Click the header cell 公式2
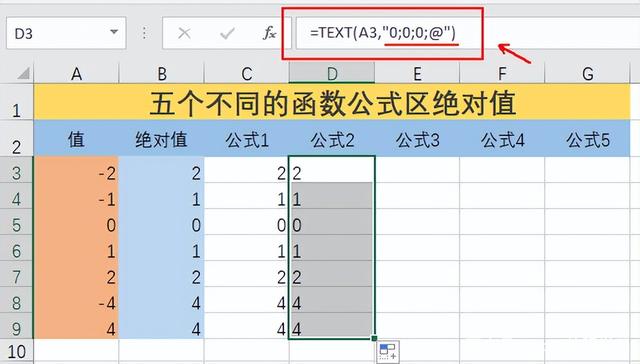 pyautogui.click(x=332, y=138)
